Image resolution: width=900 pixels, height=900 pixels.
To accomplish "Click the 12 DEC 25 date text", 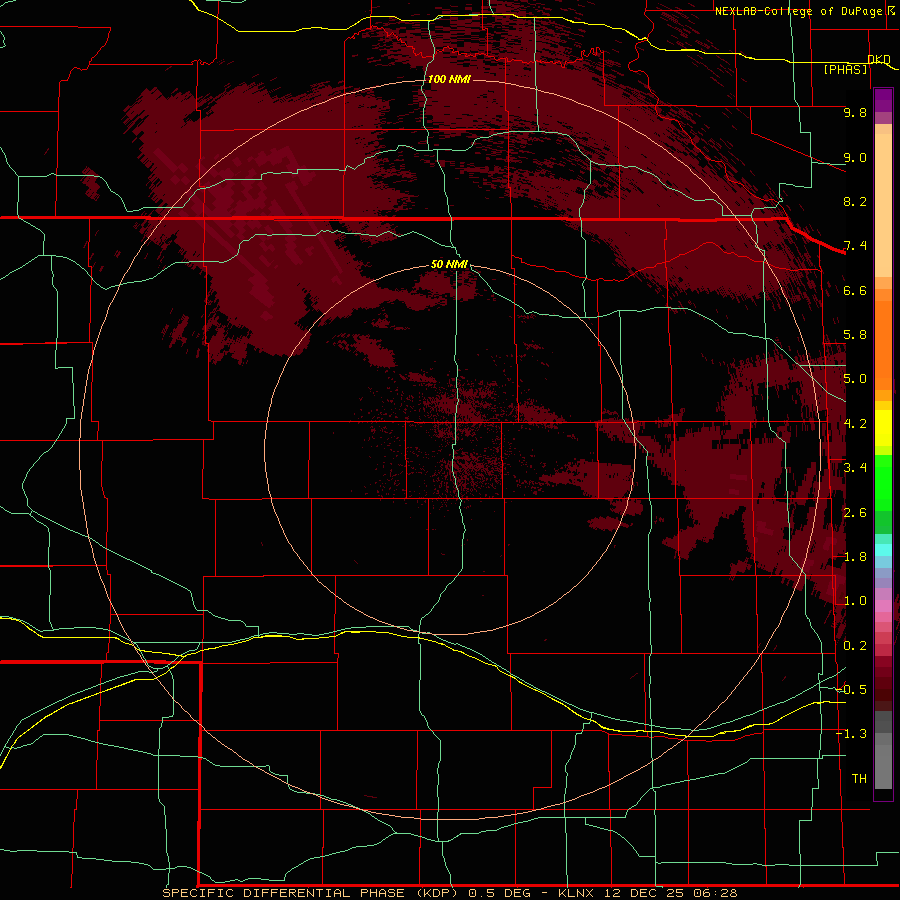I will 643,893.
